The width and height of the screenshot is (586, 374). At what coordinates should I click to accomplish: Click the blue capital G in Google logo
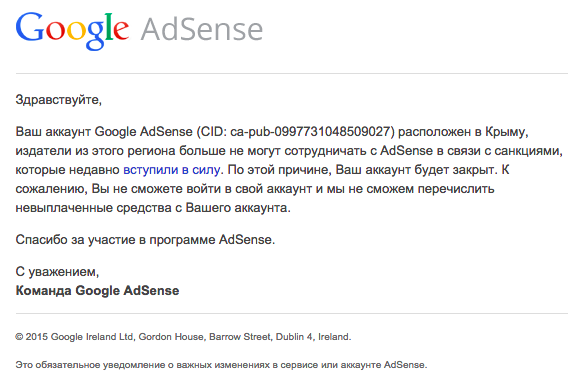30,27
